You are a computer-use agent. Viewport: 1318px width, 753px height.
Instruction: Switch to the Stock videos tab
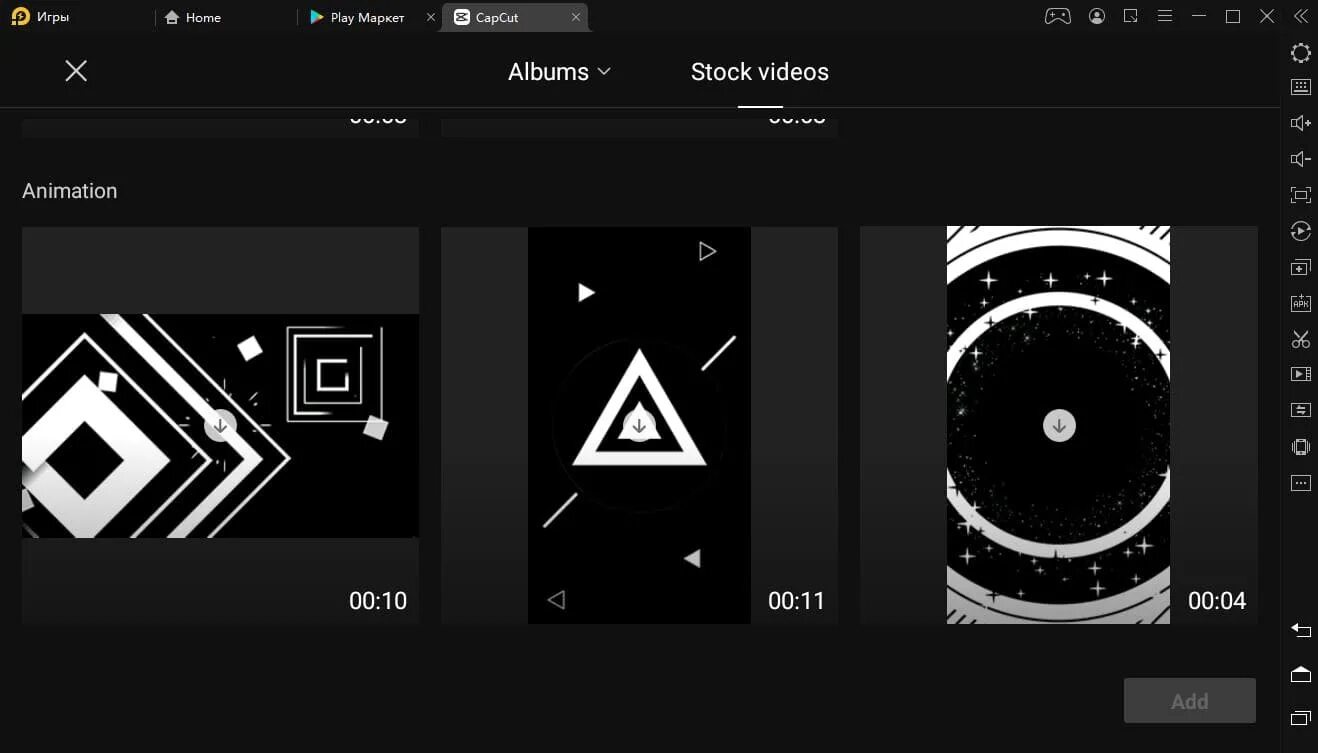[x=760, y=72]
